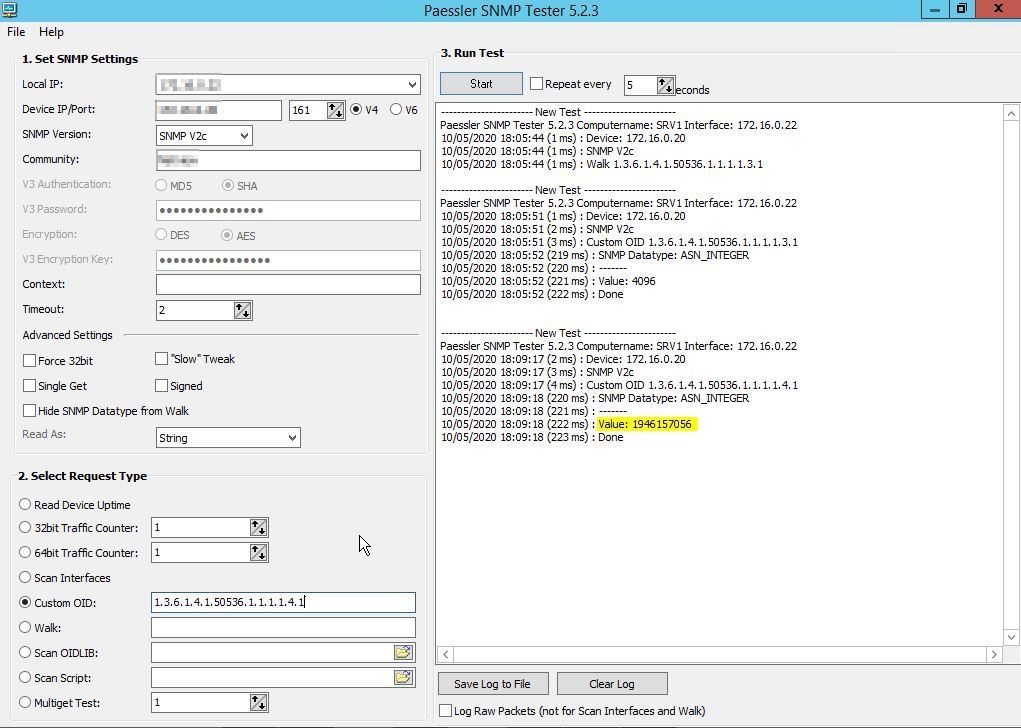Click the Community input field
Screen dimensions: 1021x728
point(288,160)
